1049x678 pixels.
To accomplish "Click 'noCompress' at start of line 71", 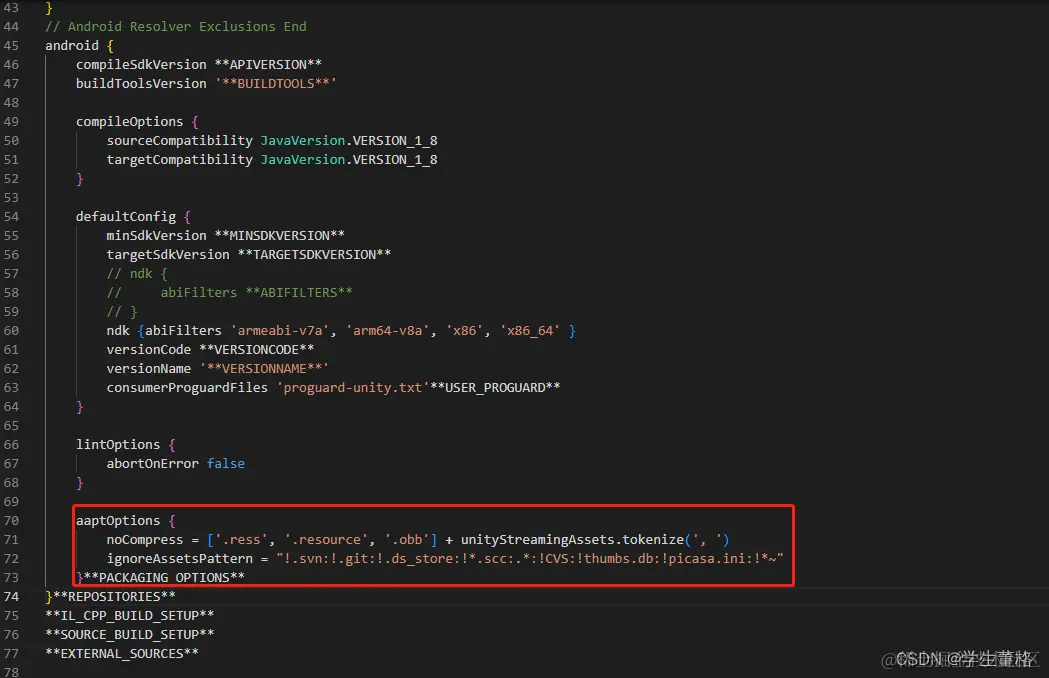I will click(x=145, y=539).
